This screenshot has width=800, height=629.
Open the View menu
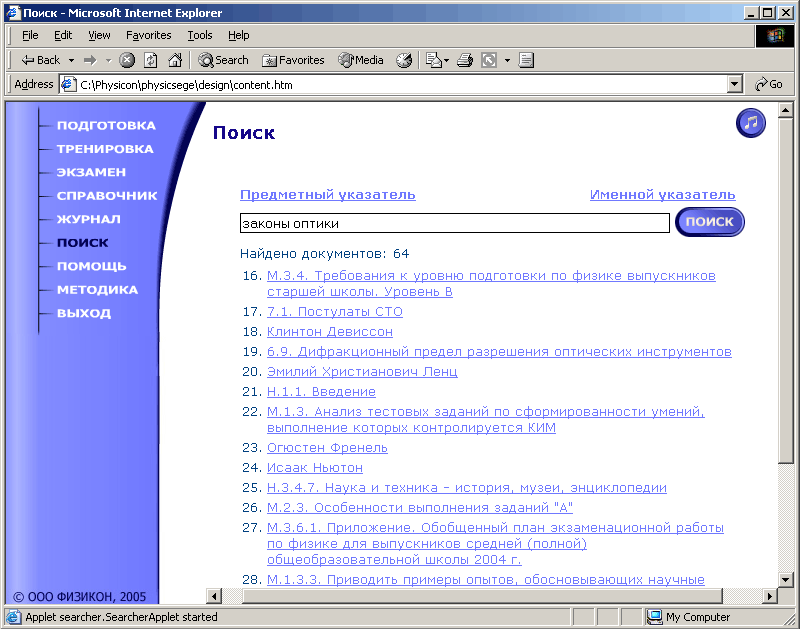[x=99, y=35]
